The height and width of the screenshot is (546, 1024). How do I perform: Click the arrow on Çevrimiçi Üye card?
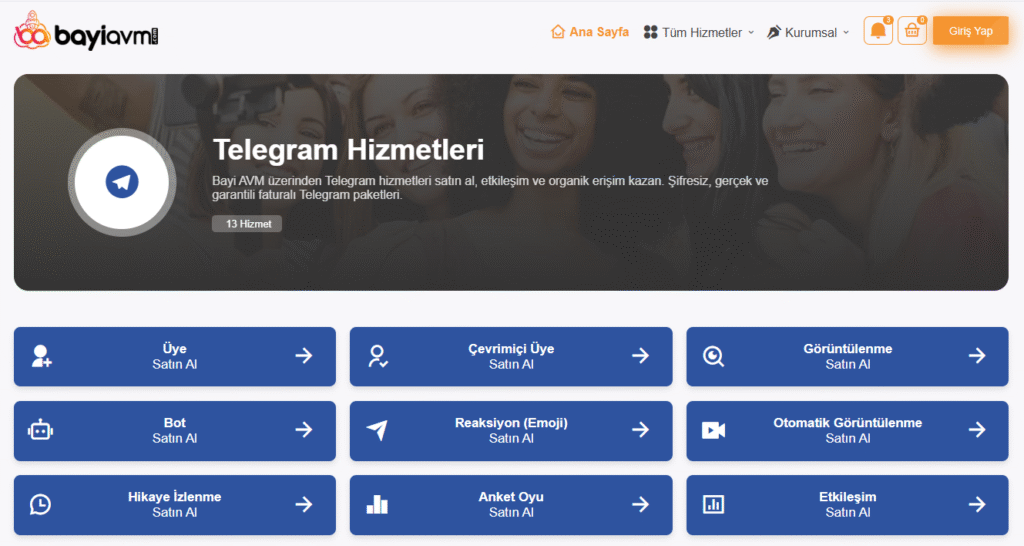(641, 356)
